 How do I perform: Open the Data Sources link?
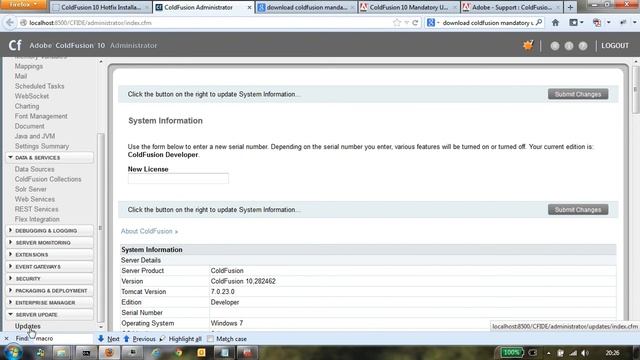click(34, 169)
